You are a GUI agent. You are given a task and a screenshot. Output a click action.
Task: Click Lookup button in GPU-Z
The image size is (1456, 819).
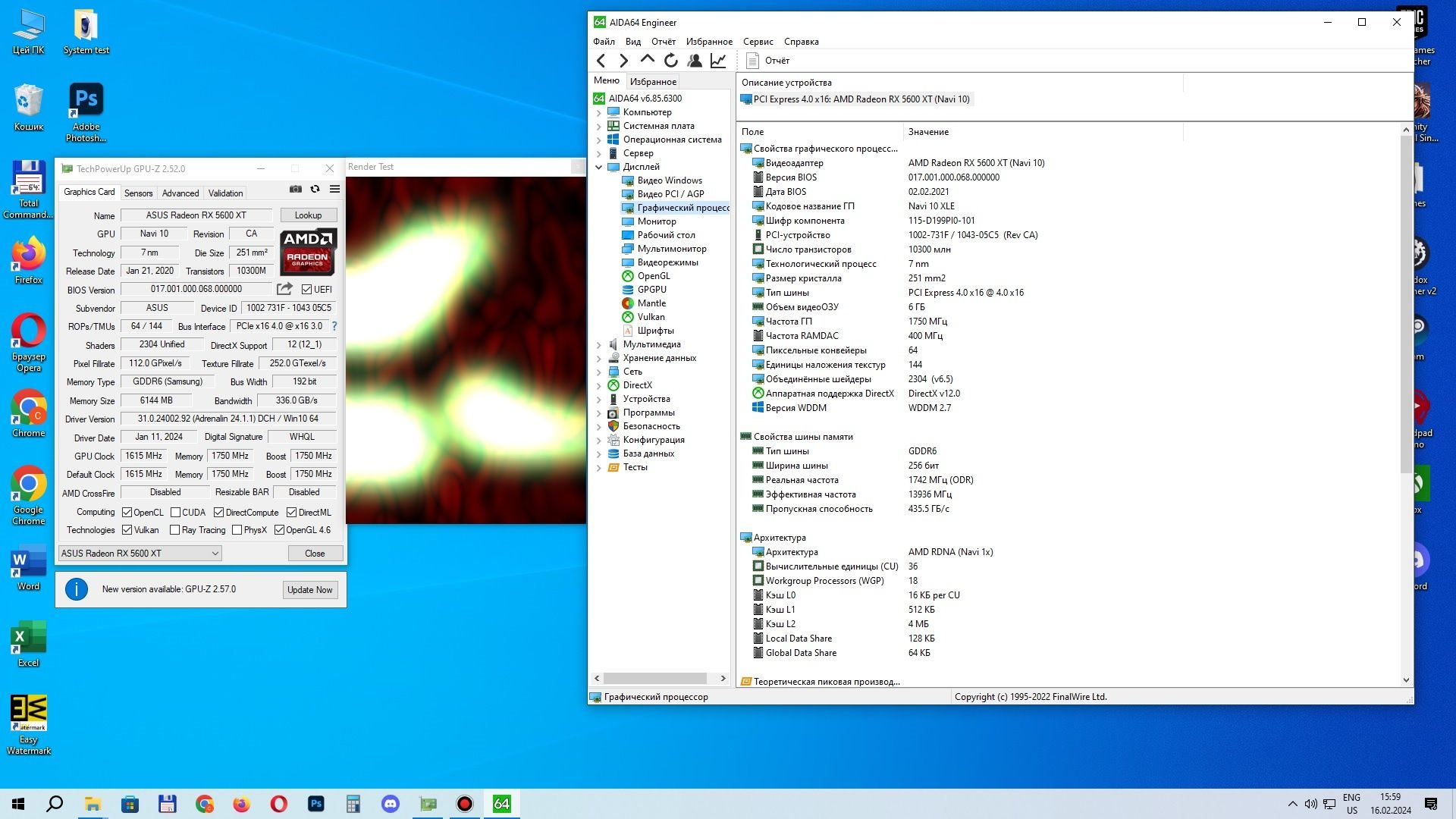click(308, 215)
